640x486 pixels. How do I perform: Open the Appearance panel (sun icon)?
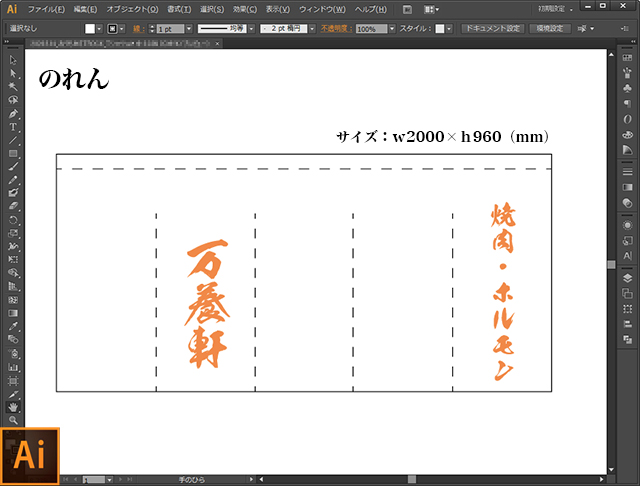coord(627,225)
